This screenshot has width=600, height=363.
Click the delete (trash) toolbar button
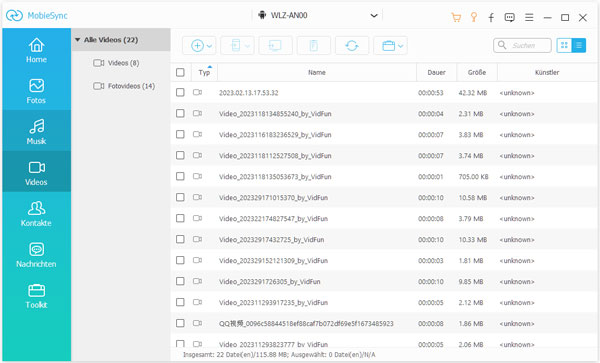click(314, 46)
